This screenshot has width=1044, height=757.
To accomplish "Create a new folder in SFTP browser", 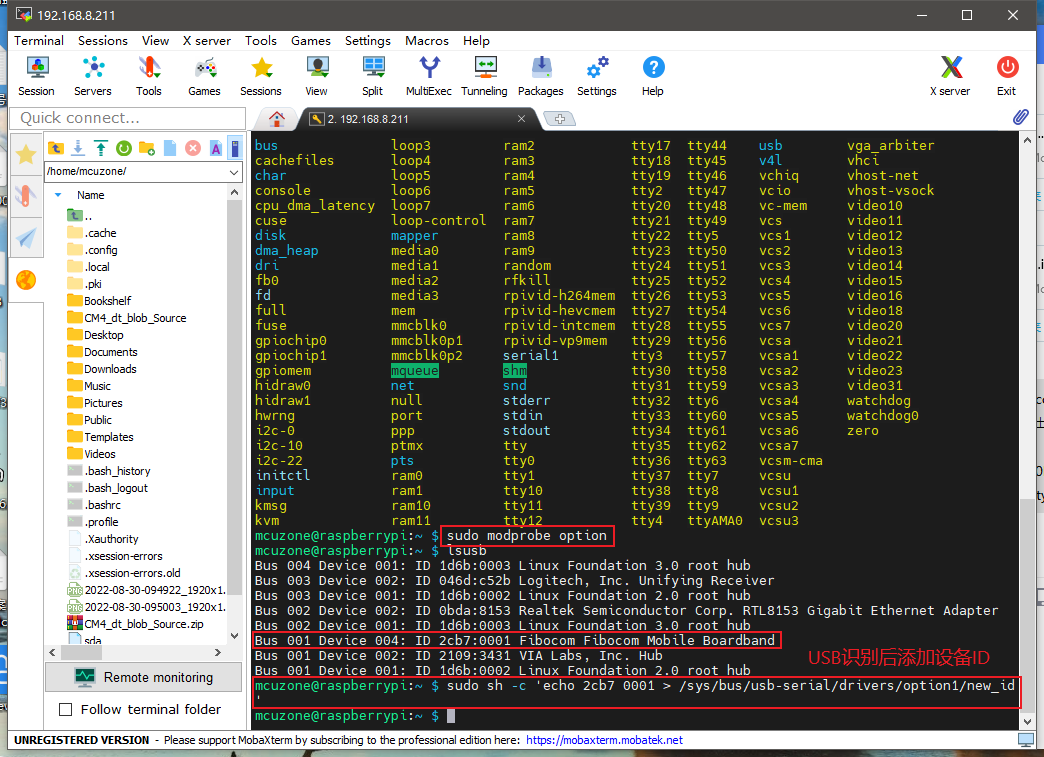I will tap(146, 148).
